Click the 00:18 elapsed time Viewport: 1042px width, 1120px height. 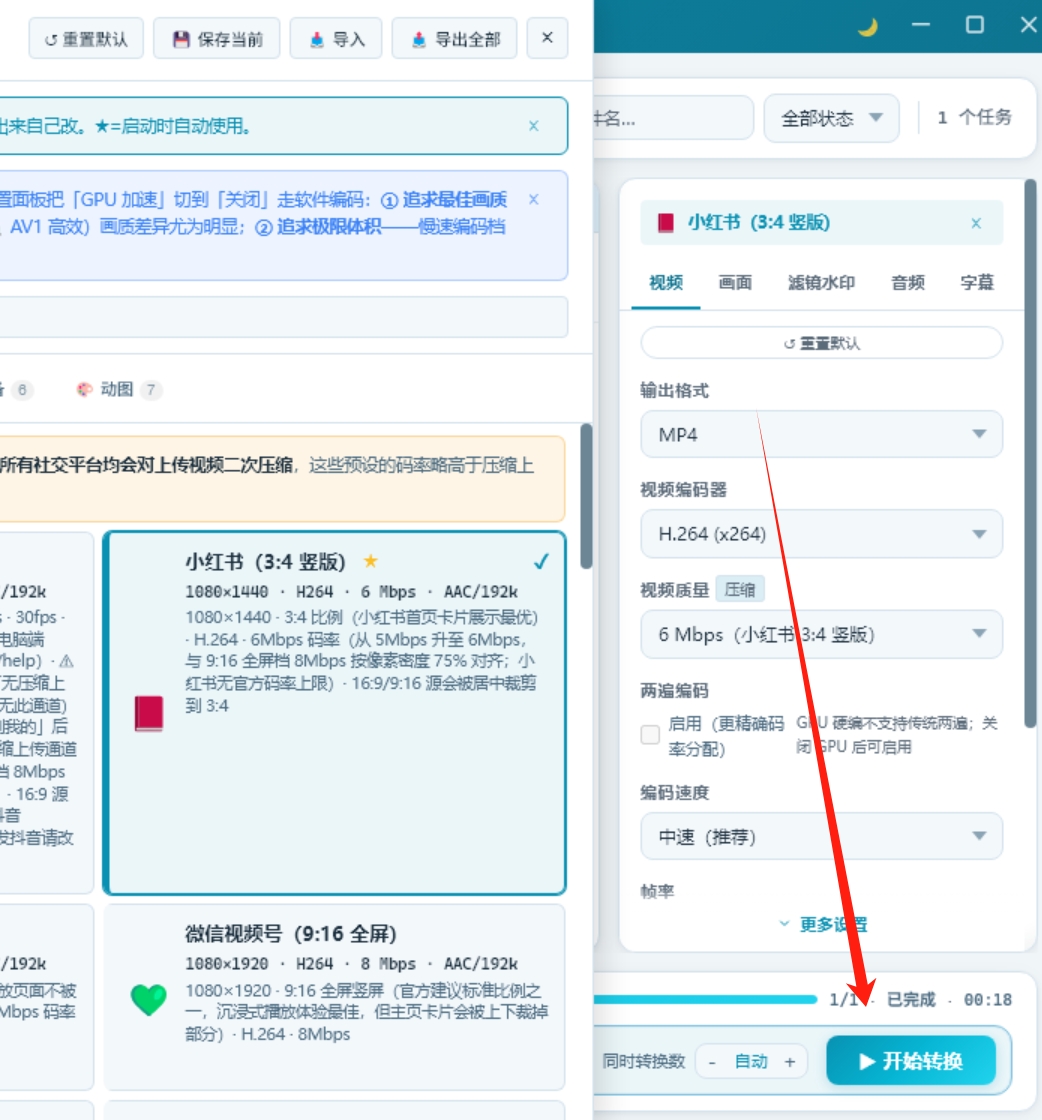[x=988, y=999]
